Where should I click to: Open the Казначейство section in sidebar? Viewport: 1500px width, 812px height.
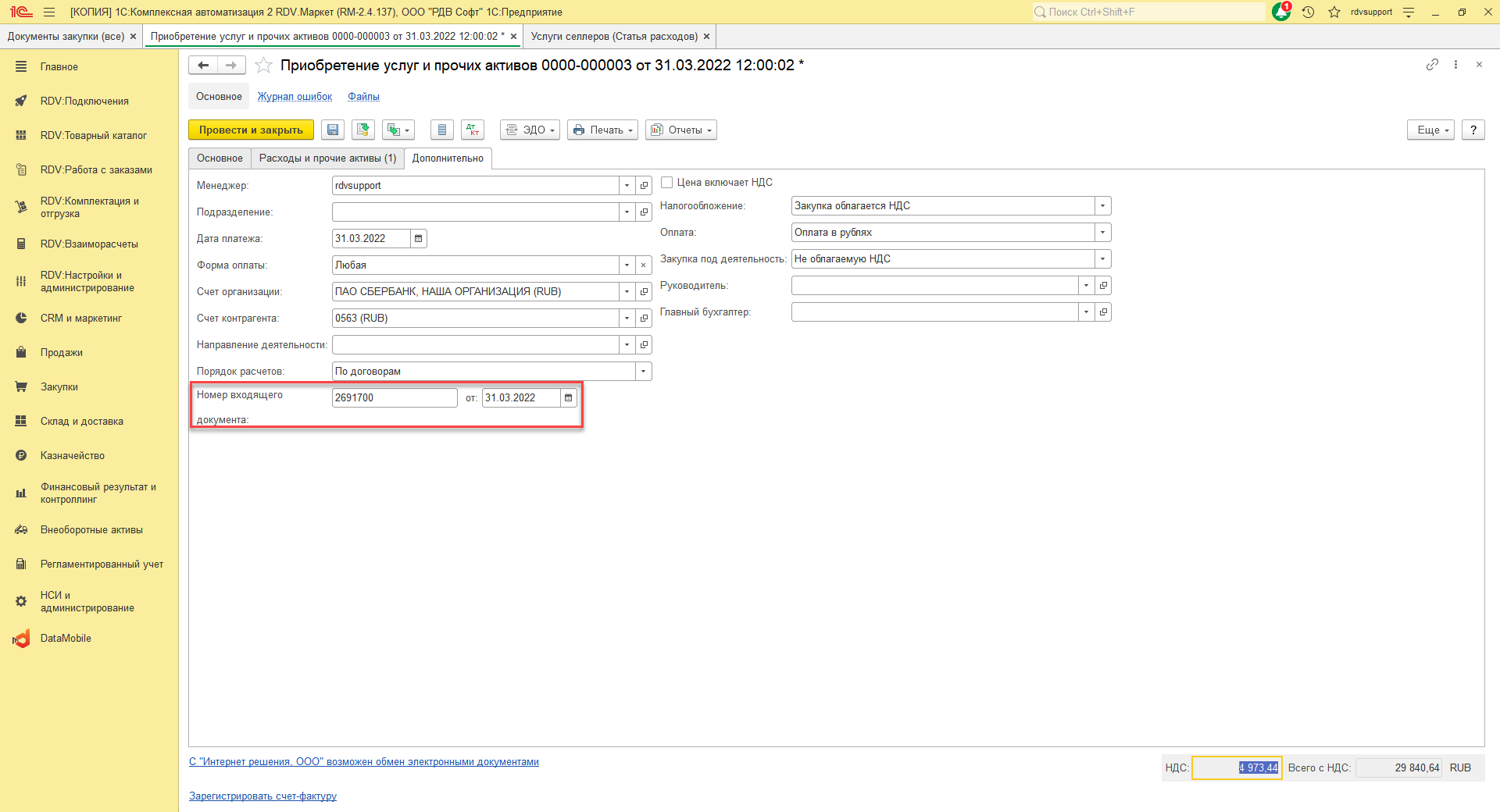[x=73, y=456]
